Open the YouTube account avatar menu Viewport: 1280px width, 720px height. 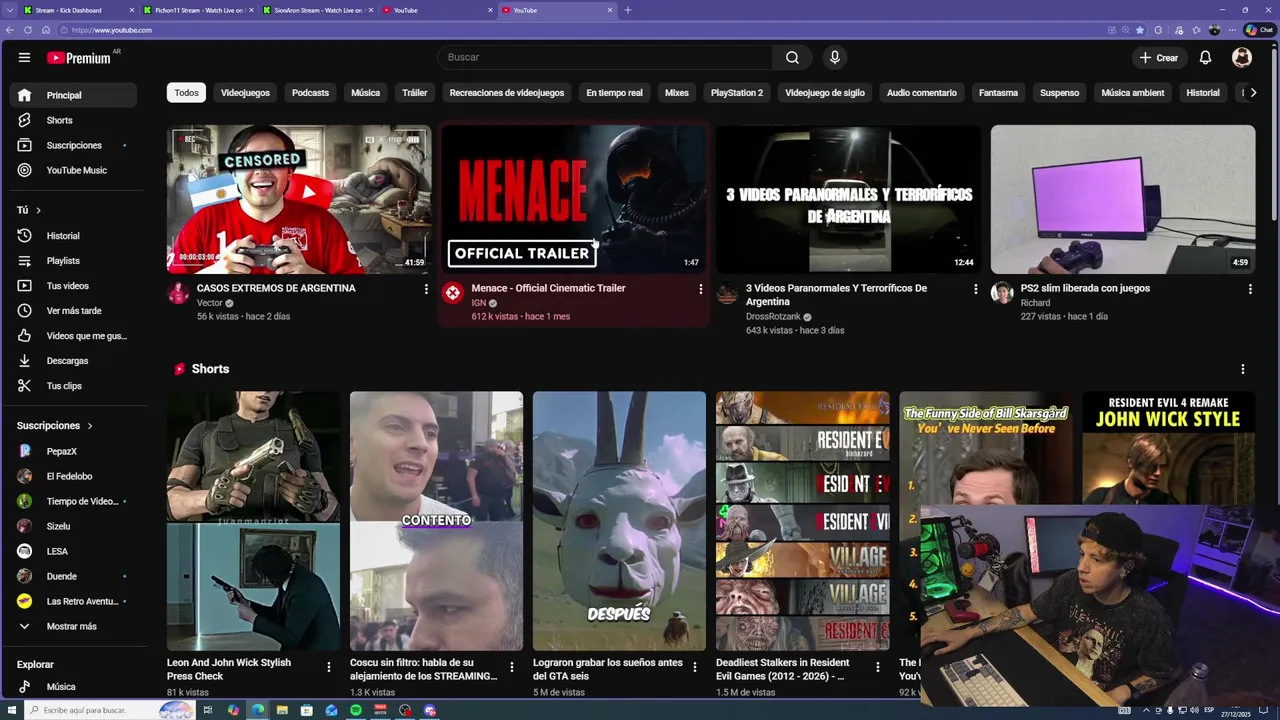tap(1242, 58)
